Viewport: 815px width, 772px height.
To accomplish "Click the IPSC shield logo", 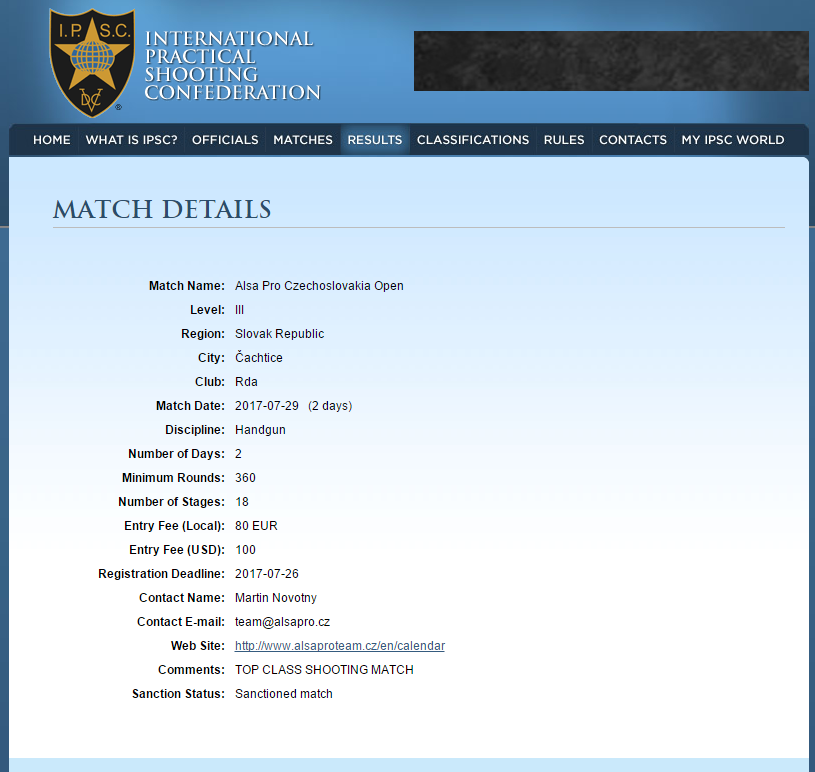I will pos(91,62).
